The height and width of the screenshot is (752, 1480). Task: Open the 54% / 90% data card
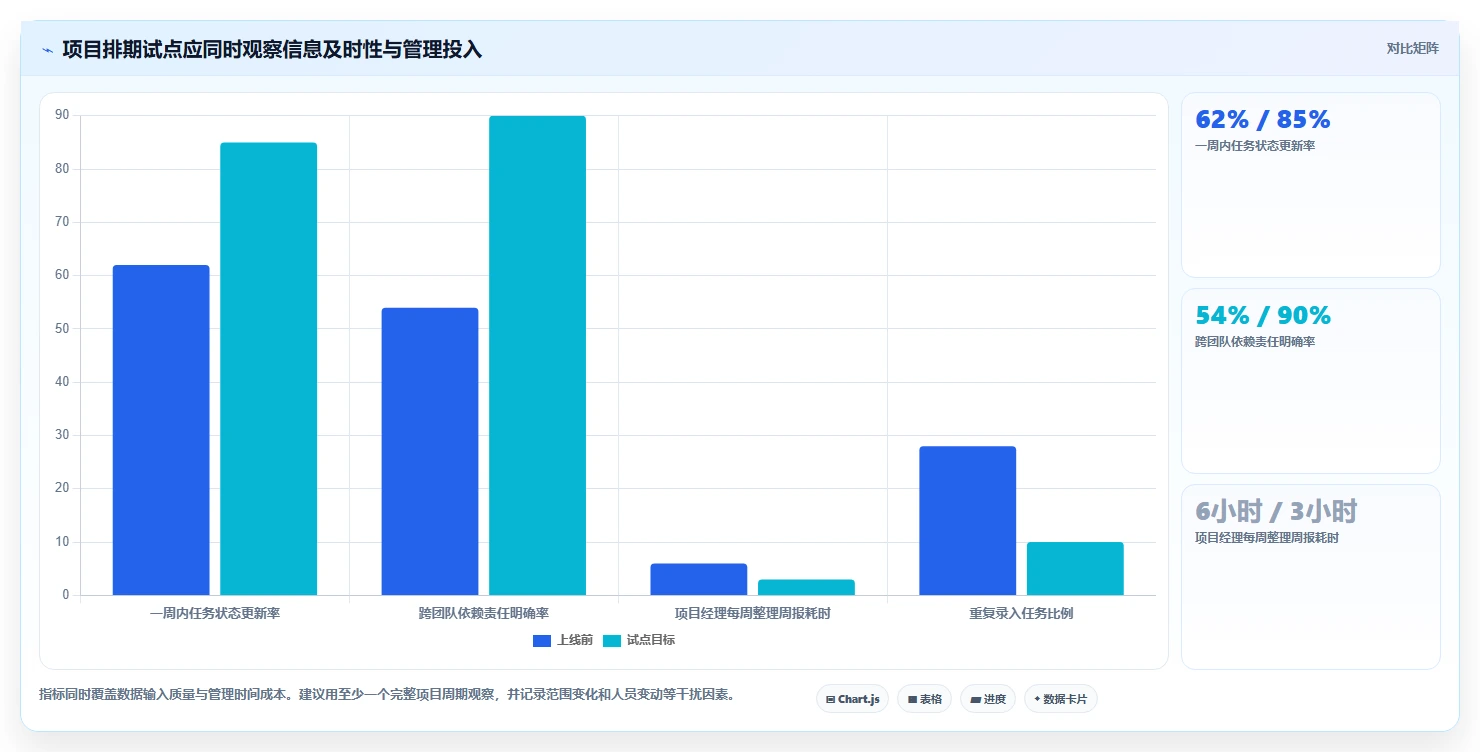pyautogui.click(x=1310, y=381)
